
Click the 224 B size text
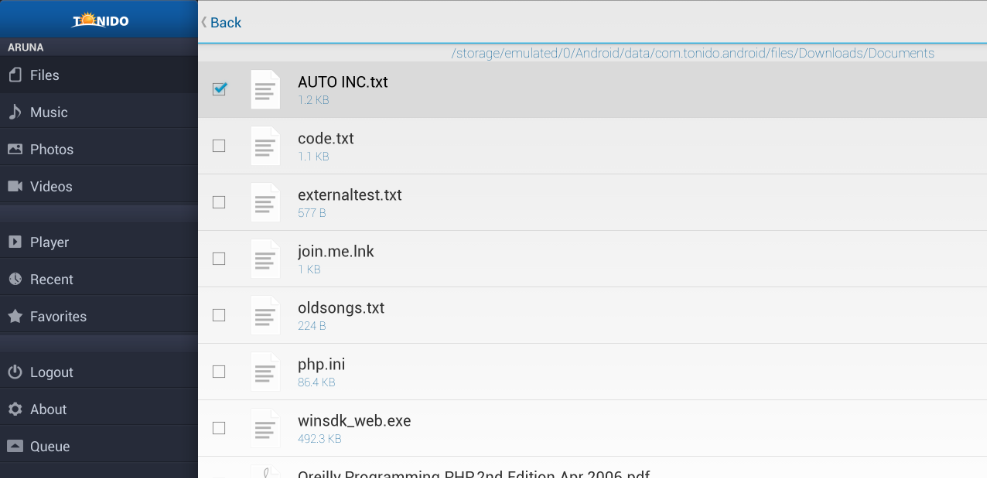312,326
